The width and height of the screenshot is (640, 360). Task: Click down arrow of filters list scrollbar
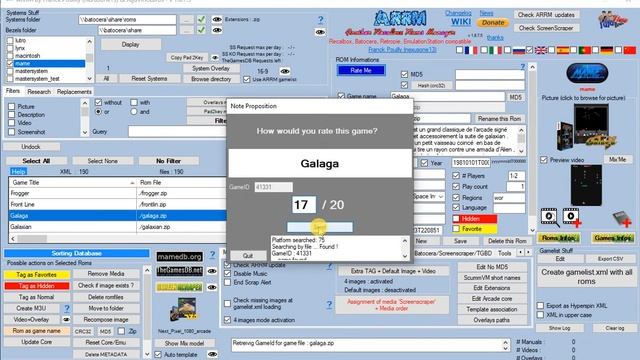[x=85, y=132]
